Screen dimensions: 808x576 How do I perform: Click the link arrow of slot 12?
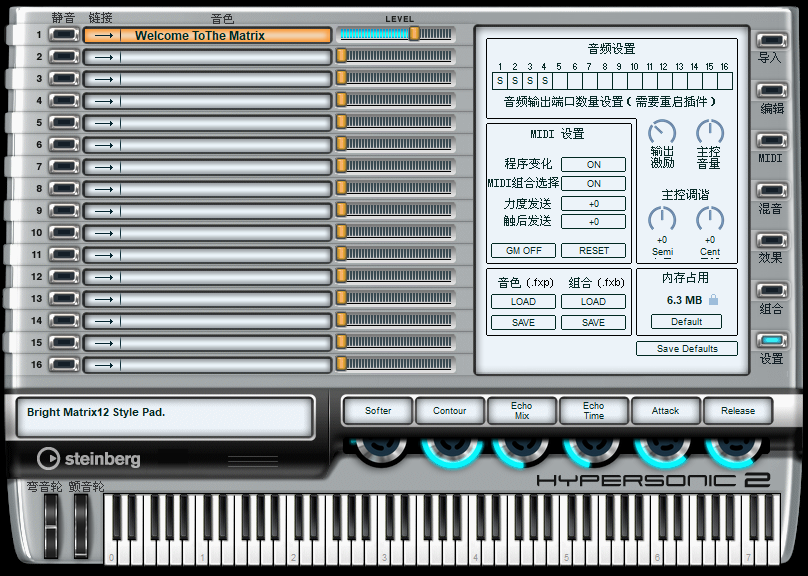click(x=104, y=277)
